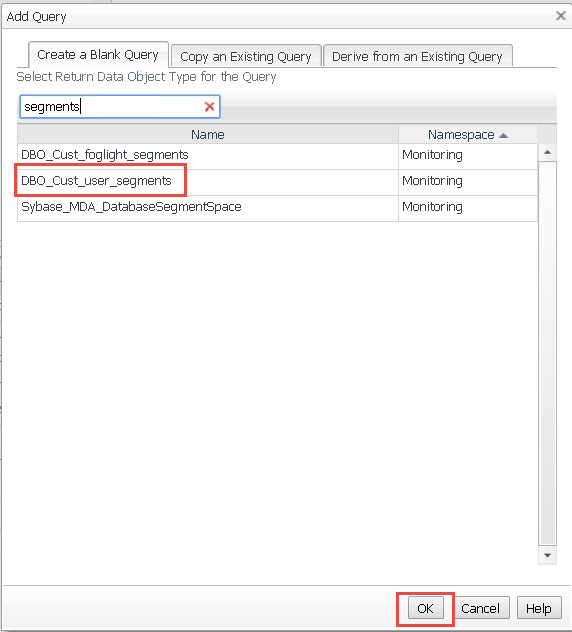This screenshot has width=572, height=632.
Task: Click Monitoring namespace of foglight_segments row
Action: click(x=432, y=155)
